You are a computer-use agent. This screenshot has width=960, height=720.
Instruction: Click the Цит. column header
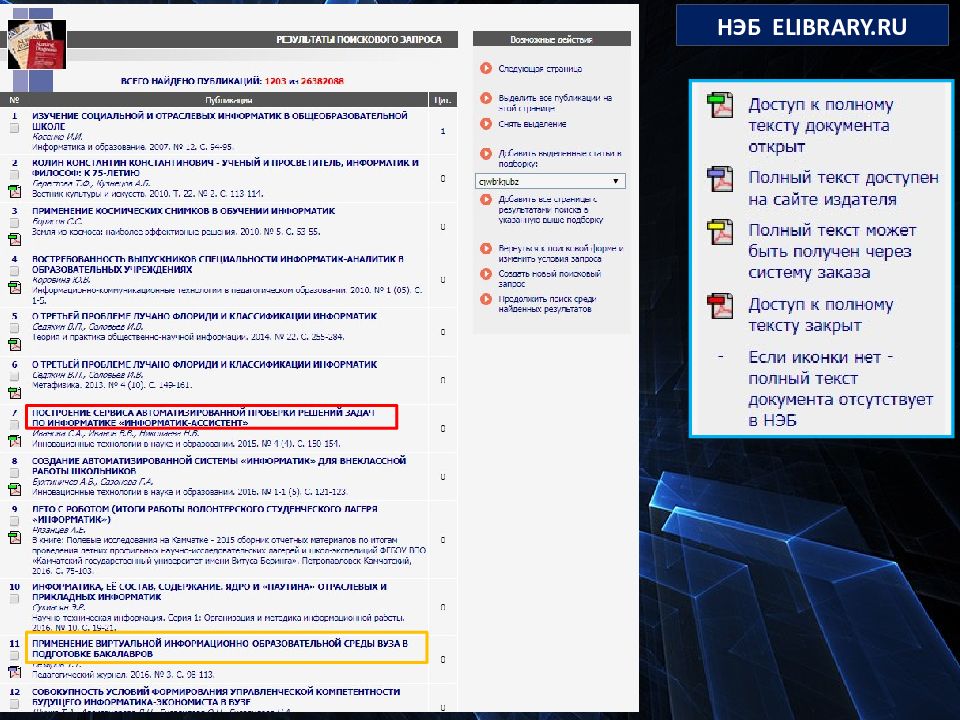(443, 100)
